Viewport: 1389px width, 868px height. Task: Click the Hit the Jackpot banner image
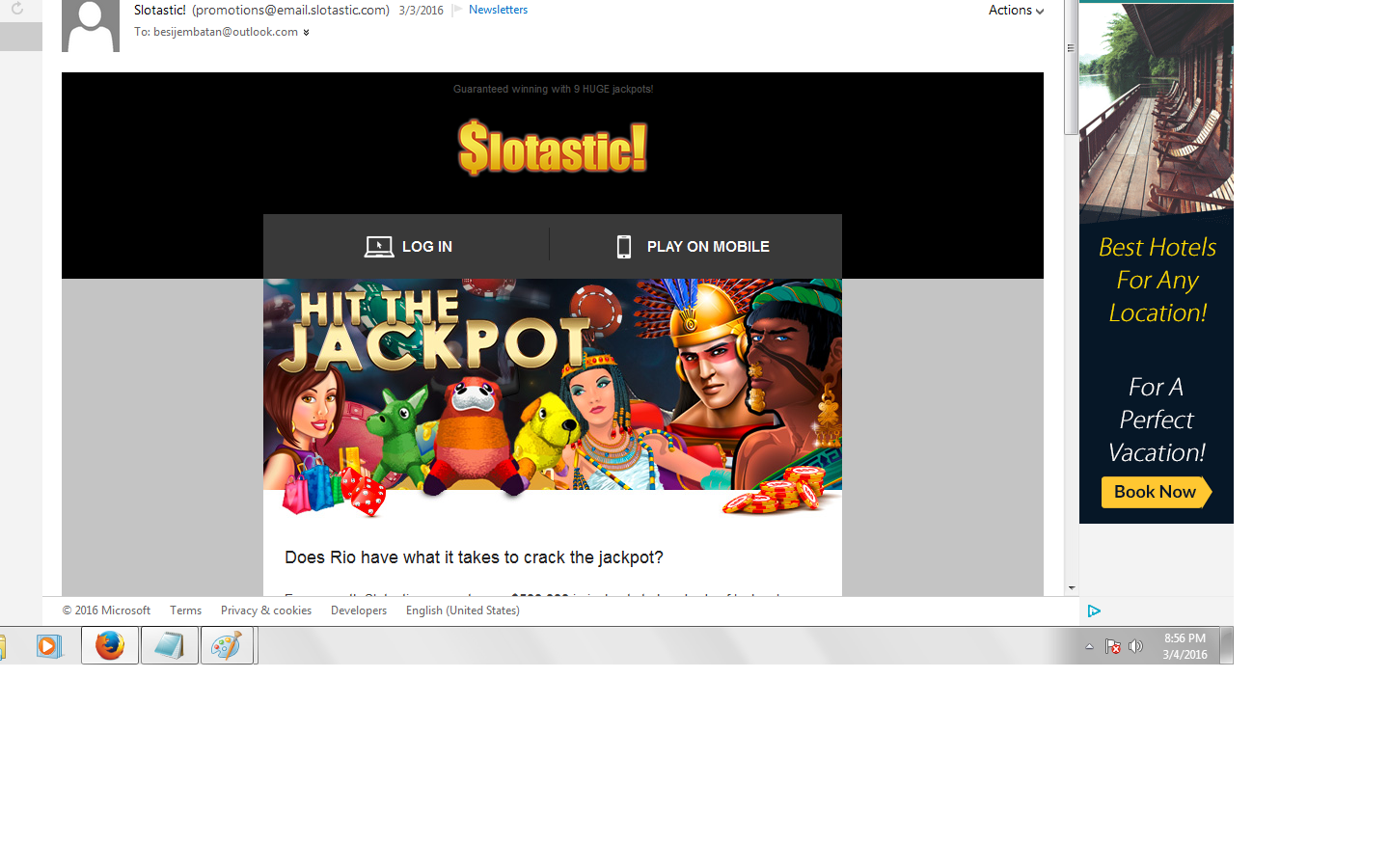[x=553, y=397]
